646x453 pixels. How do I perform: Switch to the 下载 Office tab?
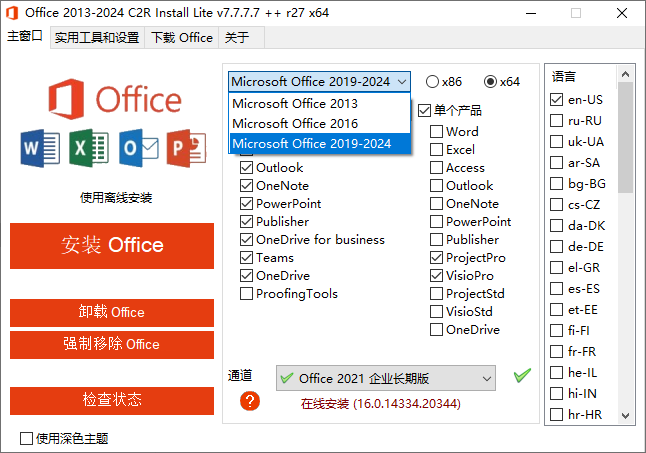181,37
